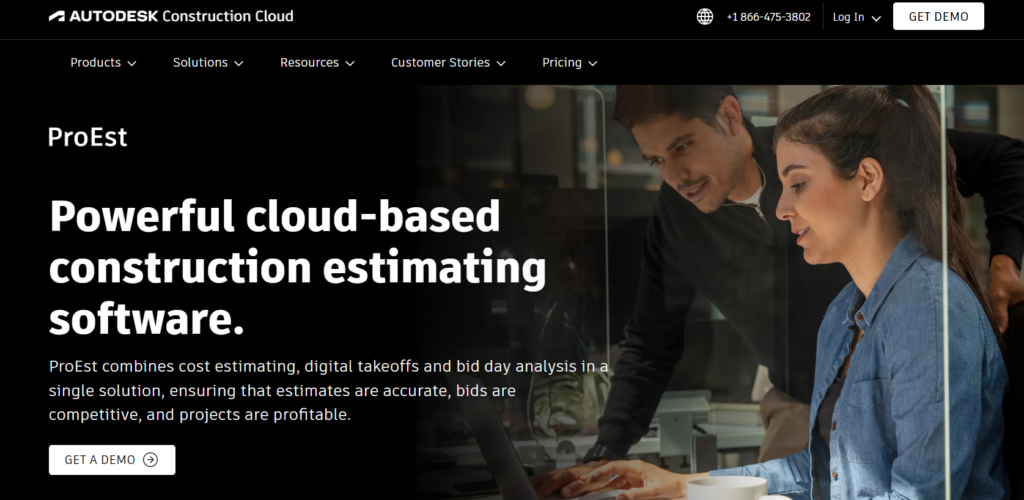The height and width of the screenshot is (500, 1024).
Task: Open the Solutions menu
Action: click(200, 62)
